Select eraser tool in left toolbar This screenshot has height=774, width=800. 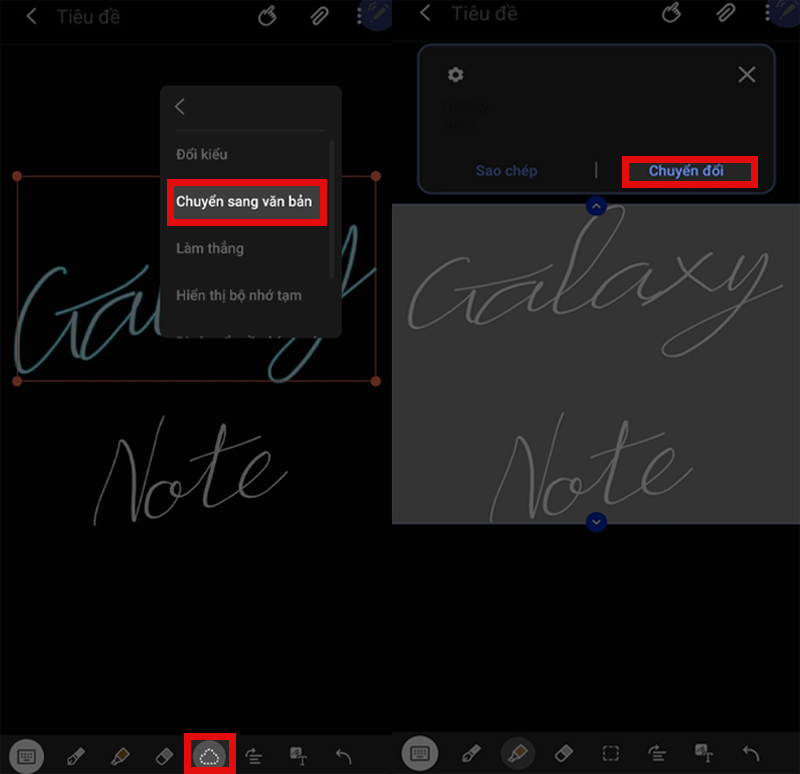[164, 756]
